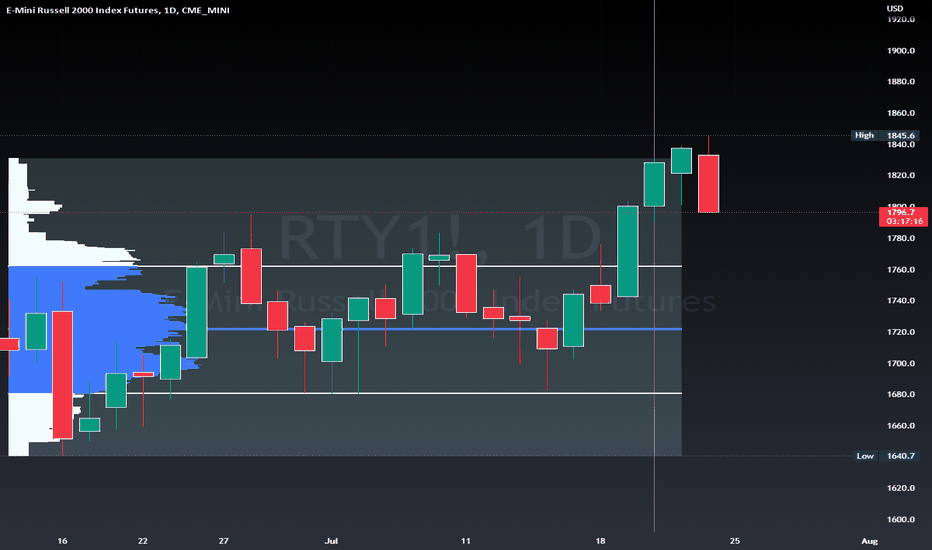This screenshot has width=932, height=550.
Task: Click the date label 27 on time axis
Action: click(x=223, y=541)
